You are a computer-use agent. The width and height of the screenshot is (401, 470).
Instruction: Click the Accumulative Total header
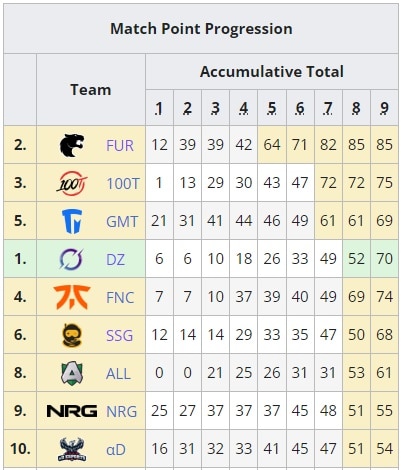pos(272,72)
